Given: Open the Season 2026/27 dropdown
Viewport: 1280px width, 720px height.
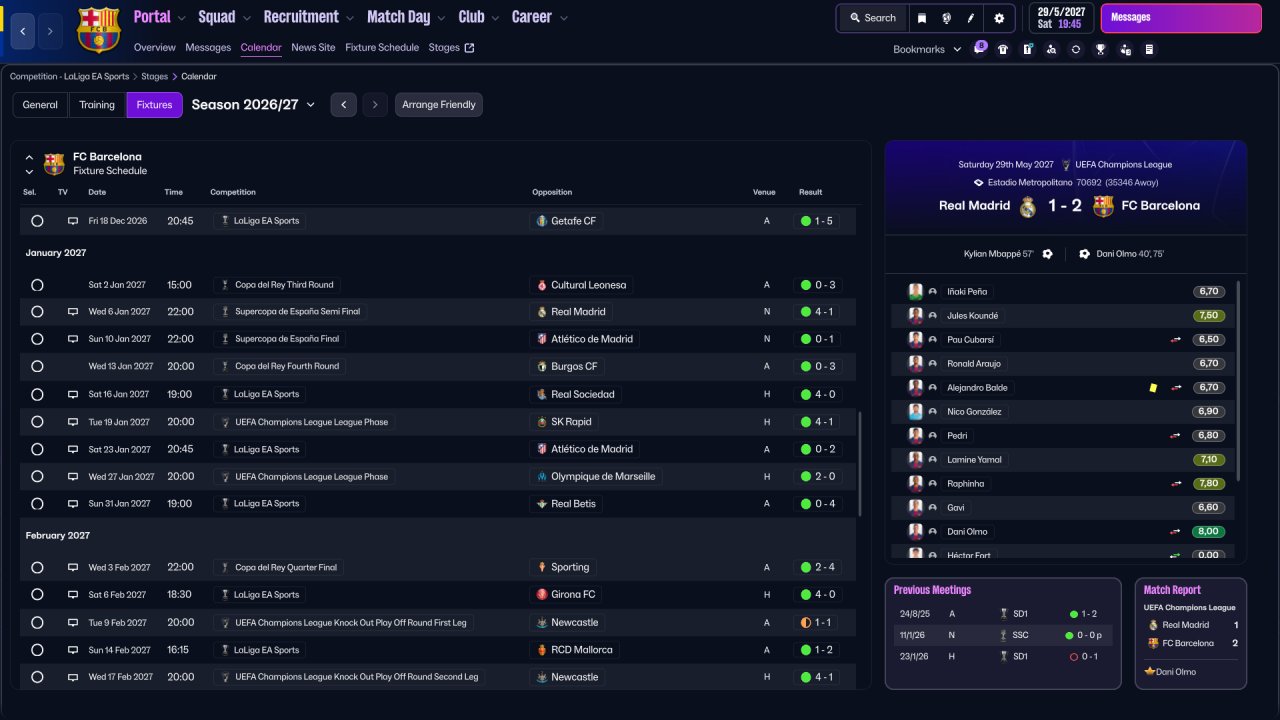Looking at the screenshot, I should [254, 105].
